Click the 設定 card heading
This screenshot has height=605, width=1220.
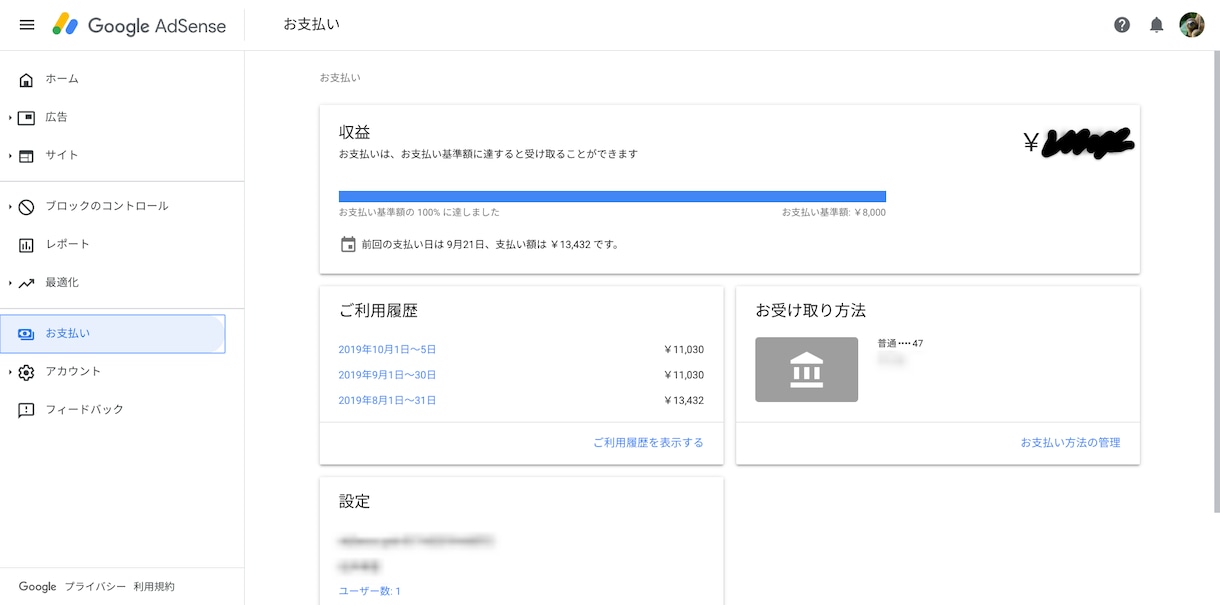[355, 501]
